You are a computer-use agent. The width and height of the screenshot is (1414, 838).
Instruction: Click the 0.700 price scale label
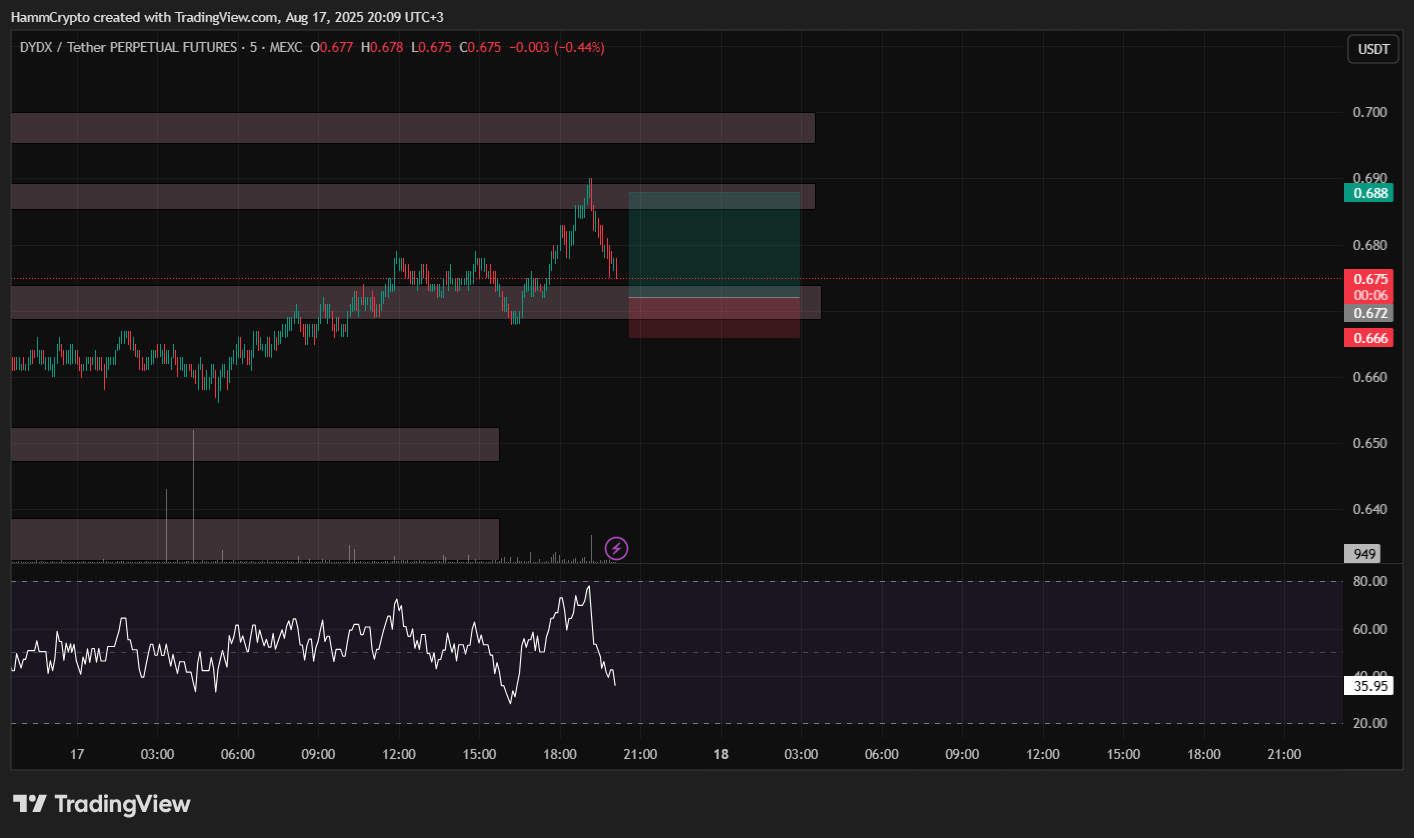tap(1370, 112)
